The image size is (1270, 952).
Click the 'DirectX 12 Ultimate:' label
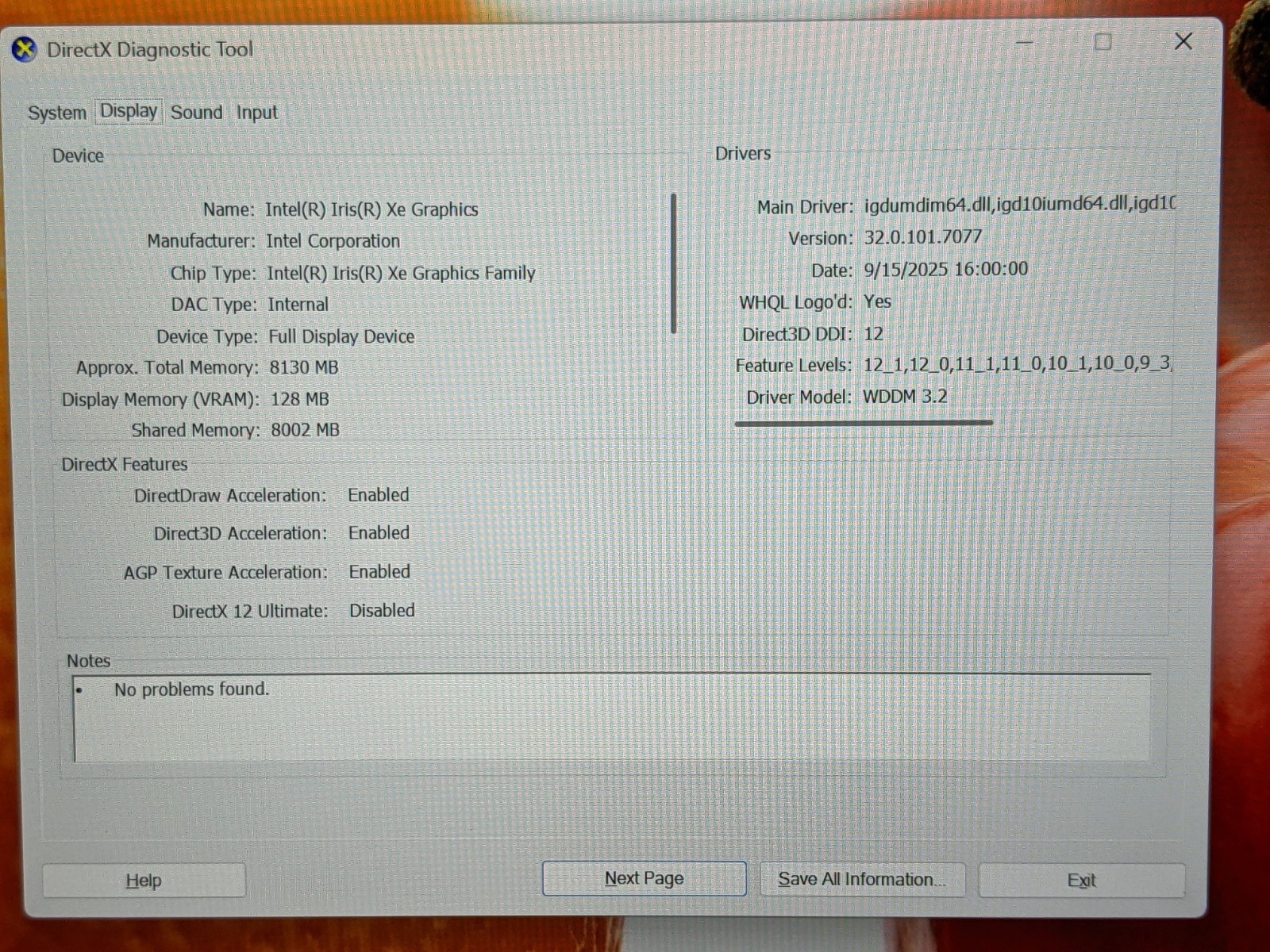pyautogui.click(x=250, y=611)
